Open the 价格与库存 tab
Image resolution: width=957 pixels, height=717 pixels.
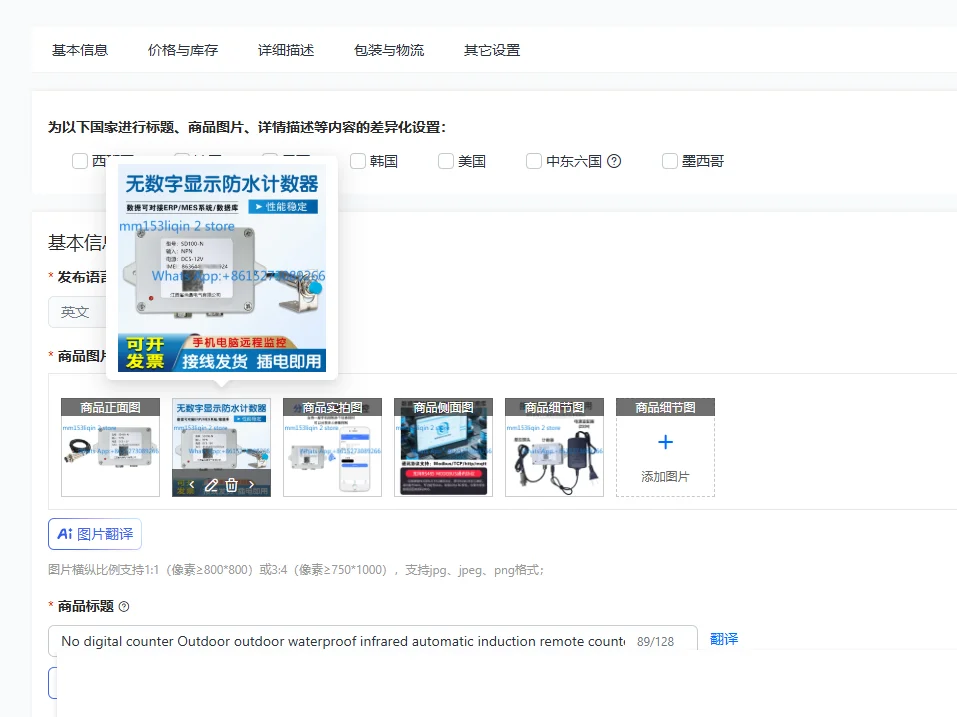(x=183, y=50)
